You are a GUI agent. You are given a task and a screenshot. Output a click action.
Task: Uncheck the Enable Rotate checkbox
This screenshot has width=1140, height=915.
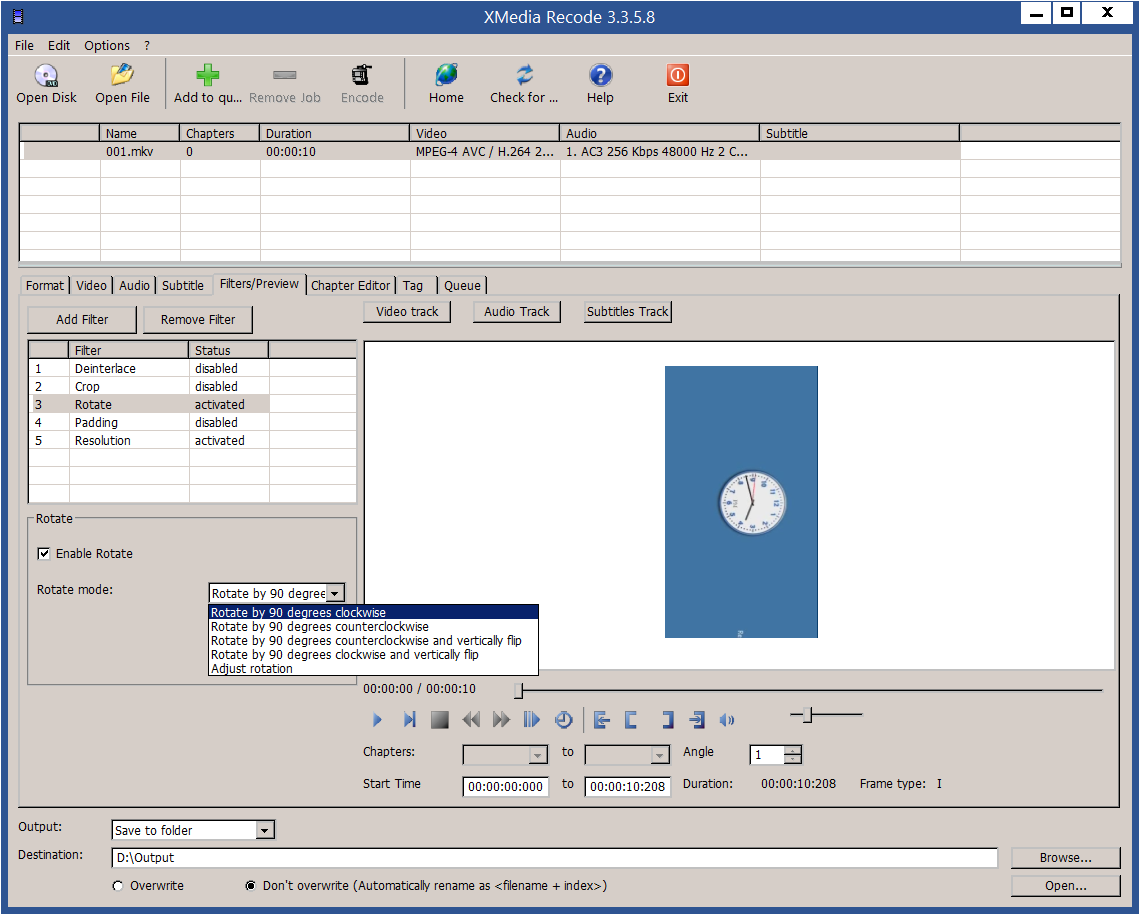[x=44, y=554]
